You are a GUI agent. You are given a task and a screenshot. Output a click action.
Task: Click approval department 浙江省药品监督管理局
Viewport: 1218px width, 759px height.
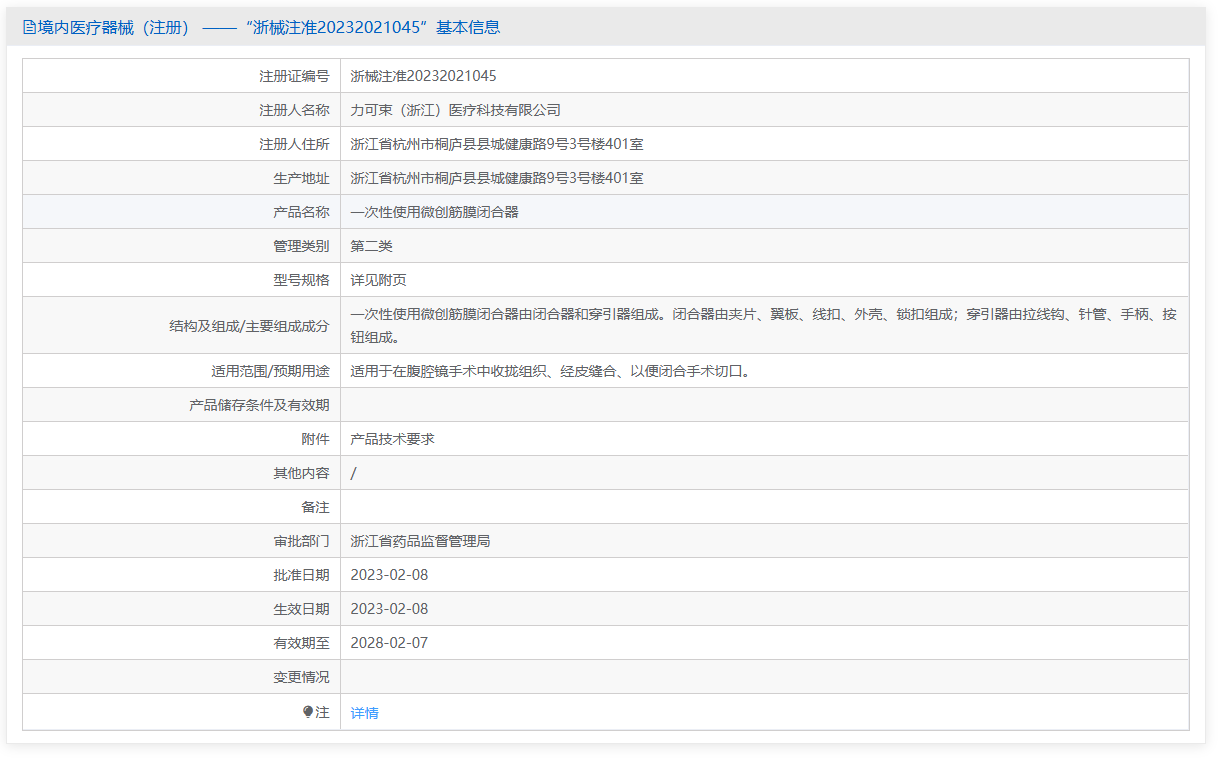421,541
